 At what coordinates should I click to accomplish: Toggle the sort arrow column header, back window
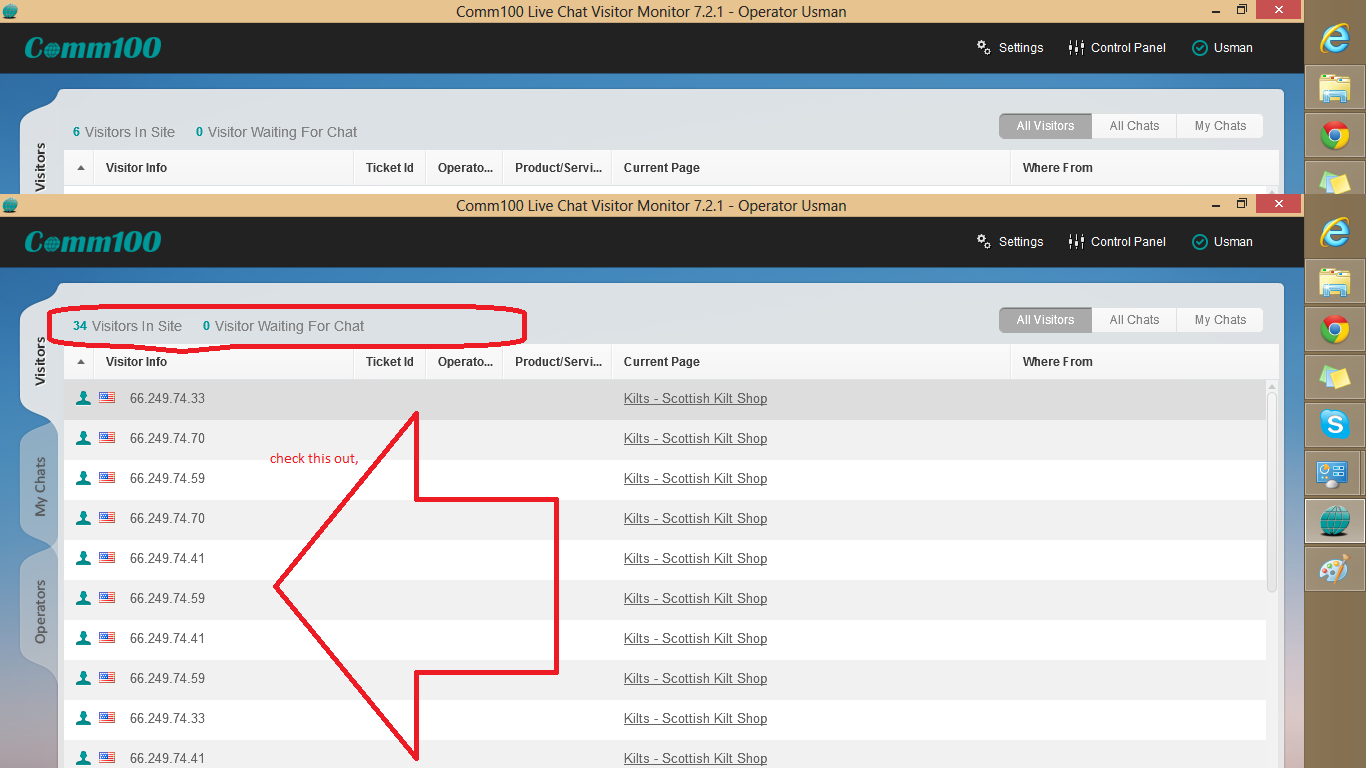point(80,168)
